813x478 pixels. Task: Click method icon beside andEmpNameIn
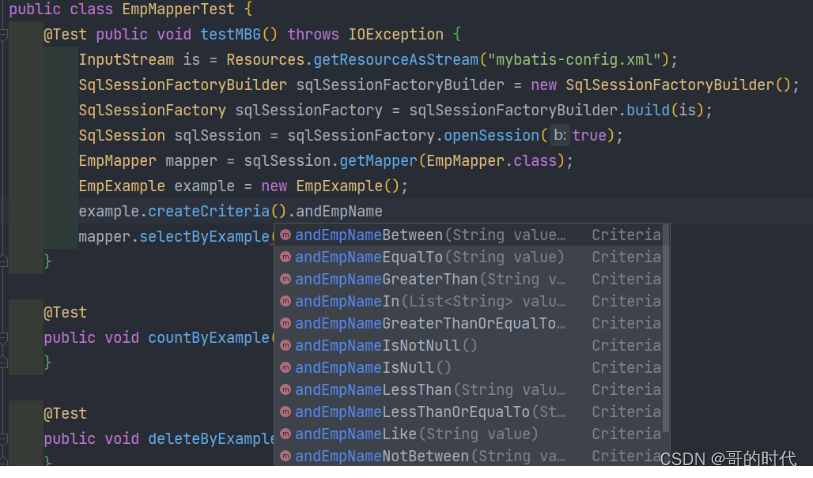click(x=285, y=301)
